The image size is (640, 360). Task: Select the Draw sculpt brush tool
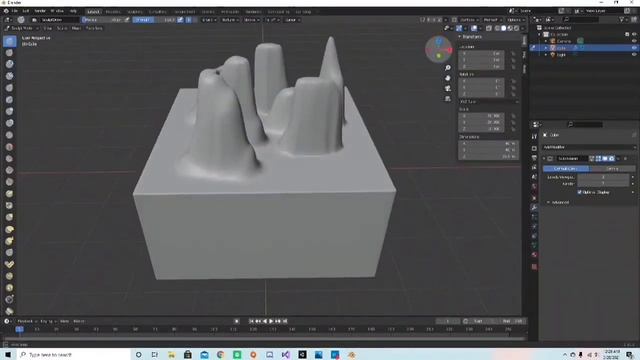pyautogui.click(x=10, y=41)
